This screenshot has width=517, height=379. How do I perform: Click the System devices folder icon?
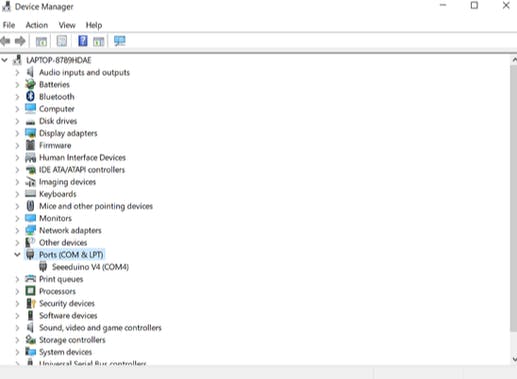[x=30, y=352]
